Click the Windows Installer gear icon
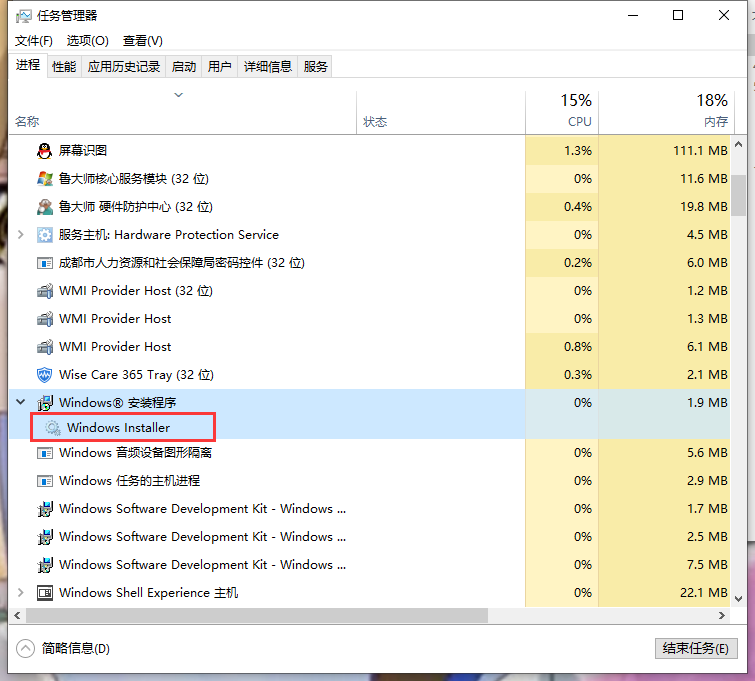 click(52, 428)
